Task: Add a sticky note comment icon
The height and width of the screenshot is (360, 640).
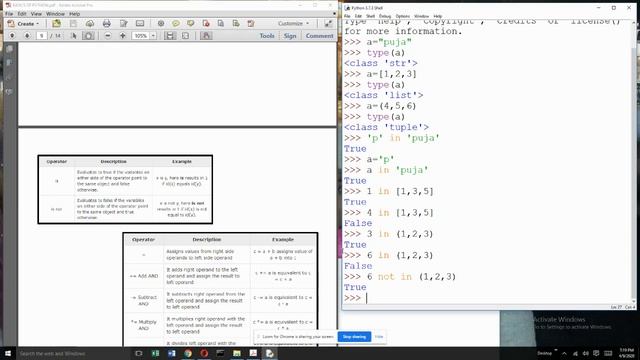Action: pyautogui.click(x=176, y=24)
